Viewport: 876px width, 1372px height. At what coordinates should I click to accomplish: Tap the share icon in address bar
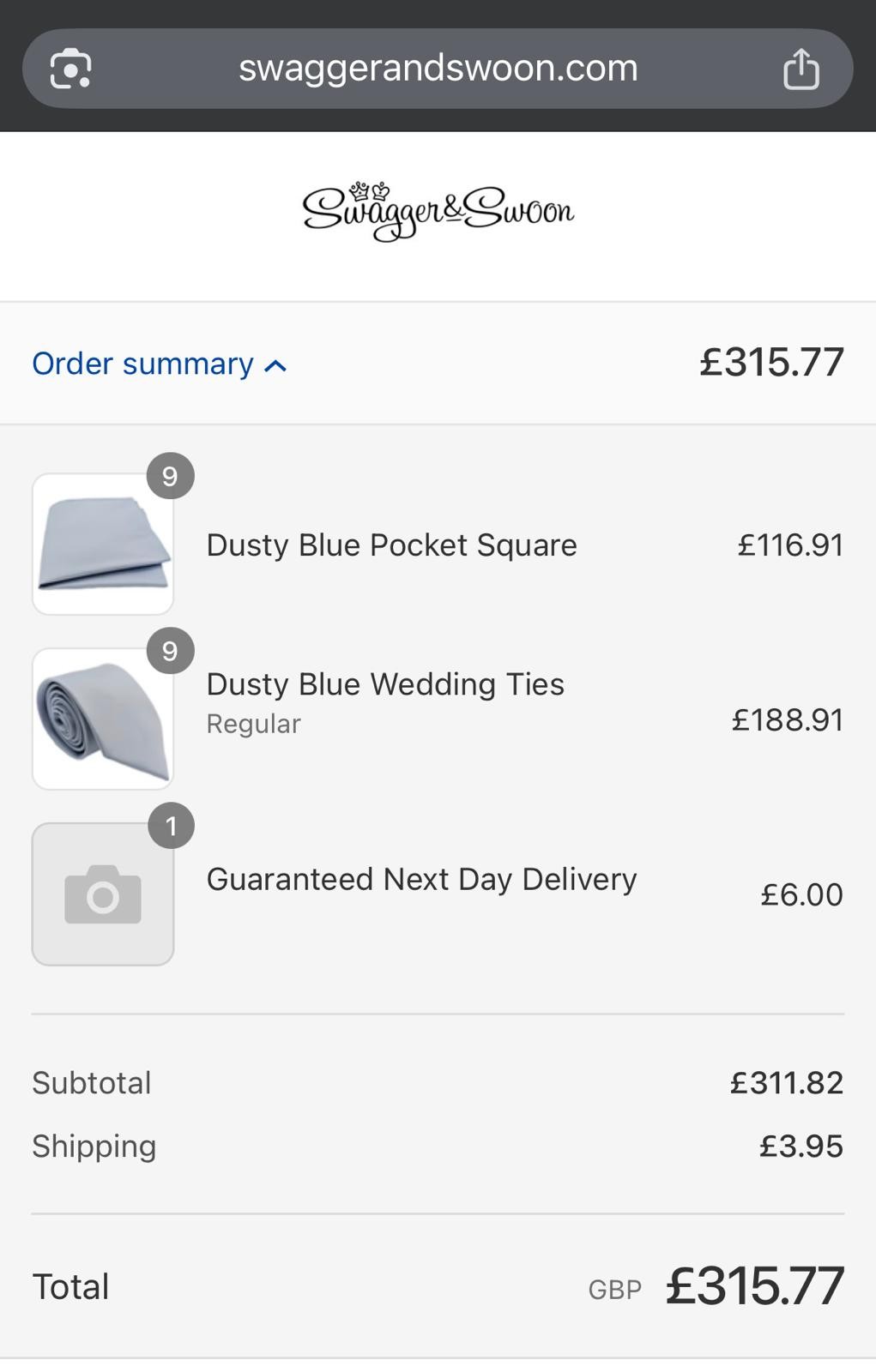[801, 69]
